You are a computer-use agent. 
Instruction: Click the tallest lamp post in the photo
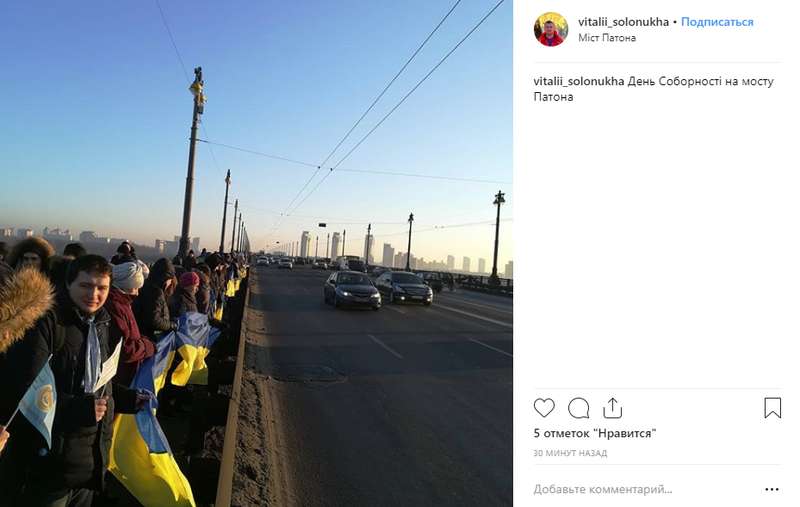tap(193, 163)
